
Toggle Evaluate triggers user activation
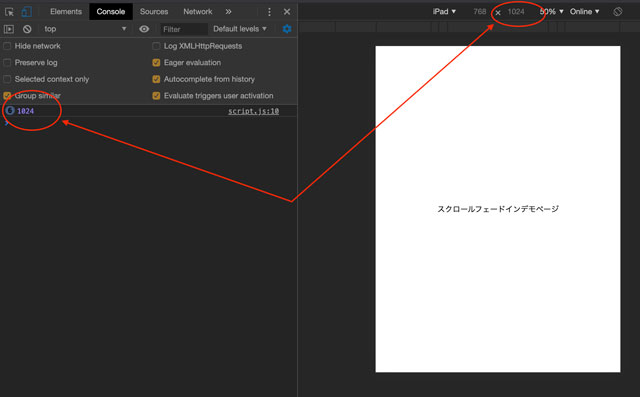click(x=156, y=96)
